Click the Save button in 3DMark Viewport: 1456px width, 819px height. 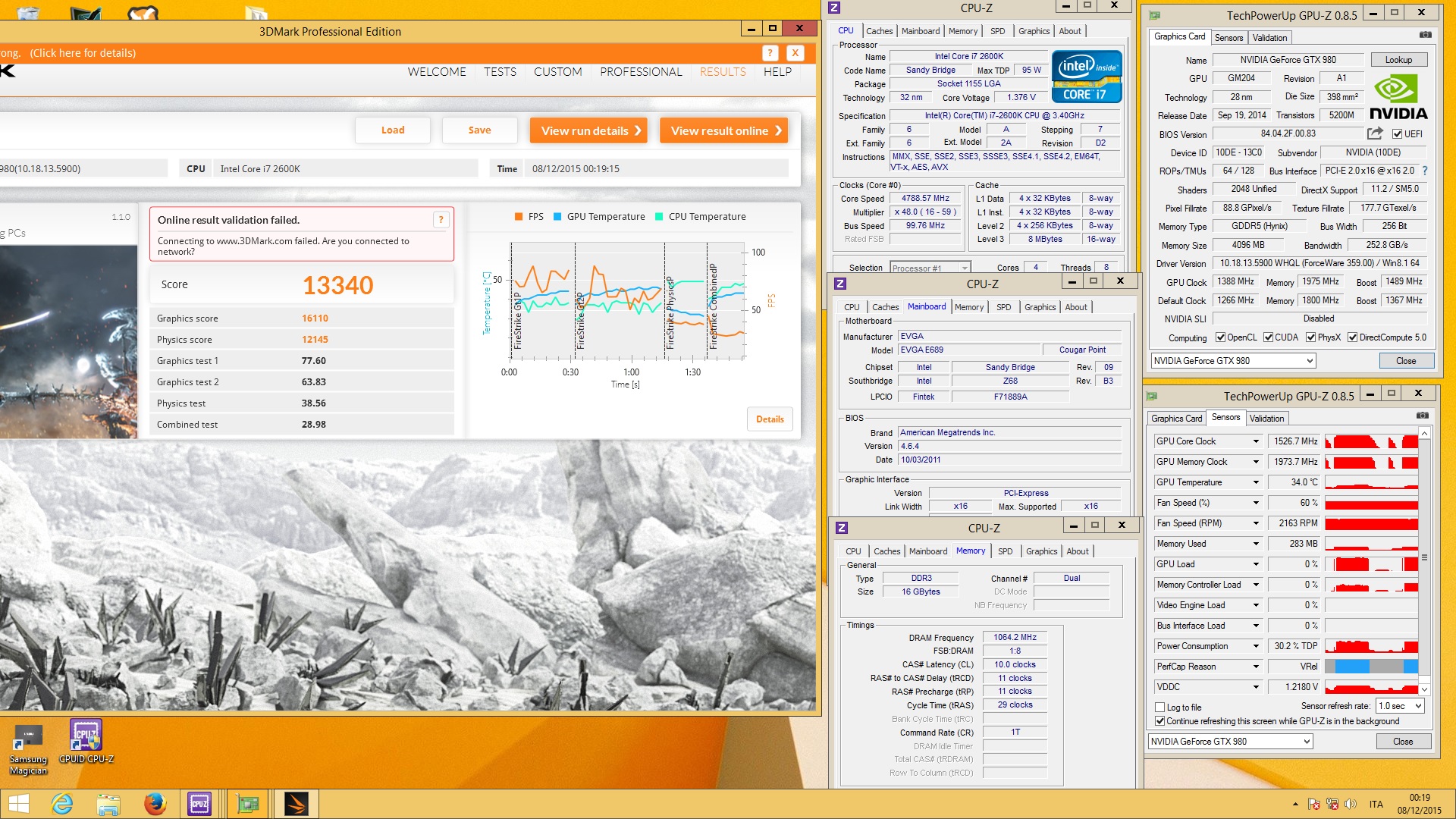[x=479, y=130]
